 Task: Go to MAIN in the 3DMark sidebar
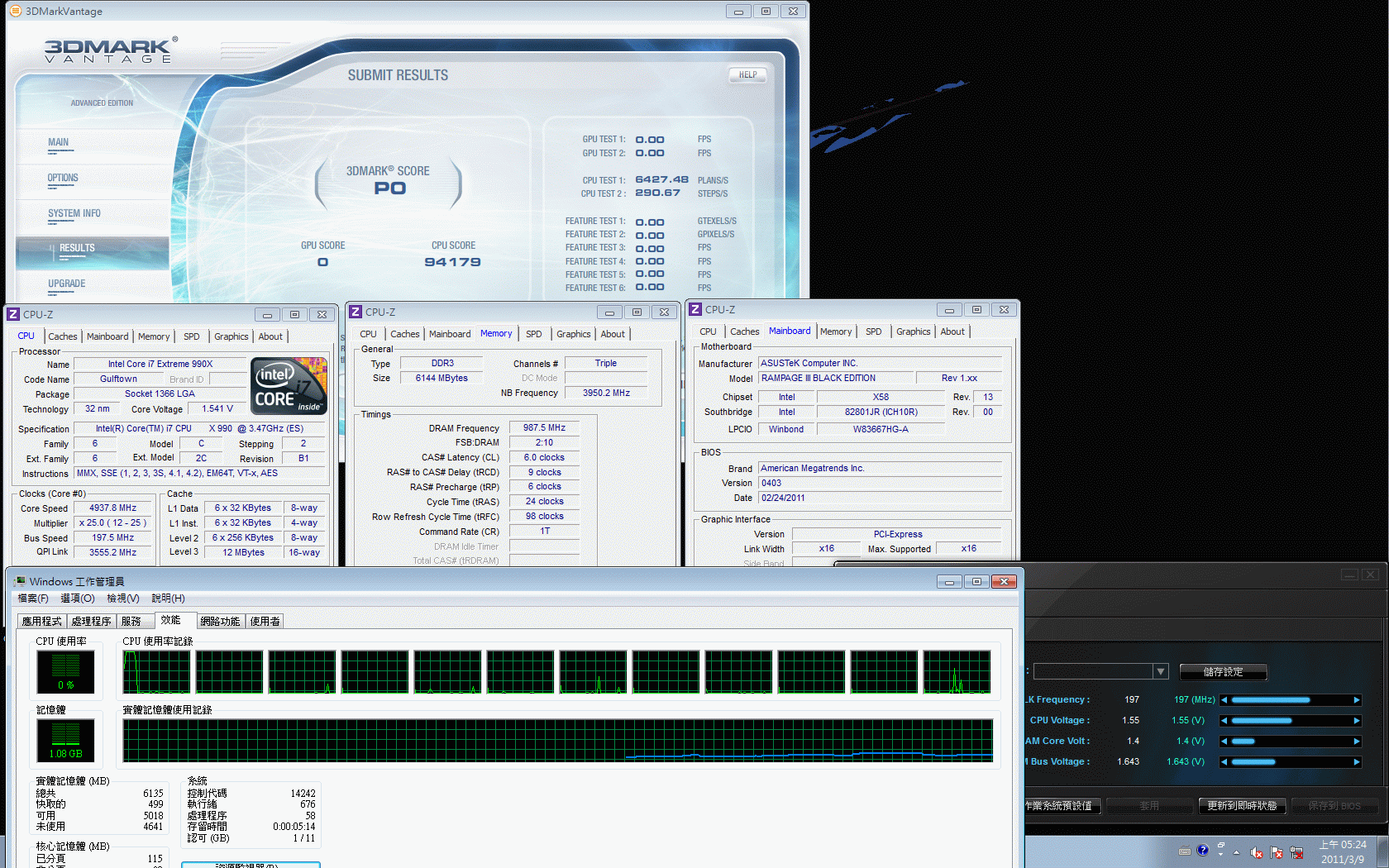click(x=59, y=142)
